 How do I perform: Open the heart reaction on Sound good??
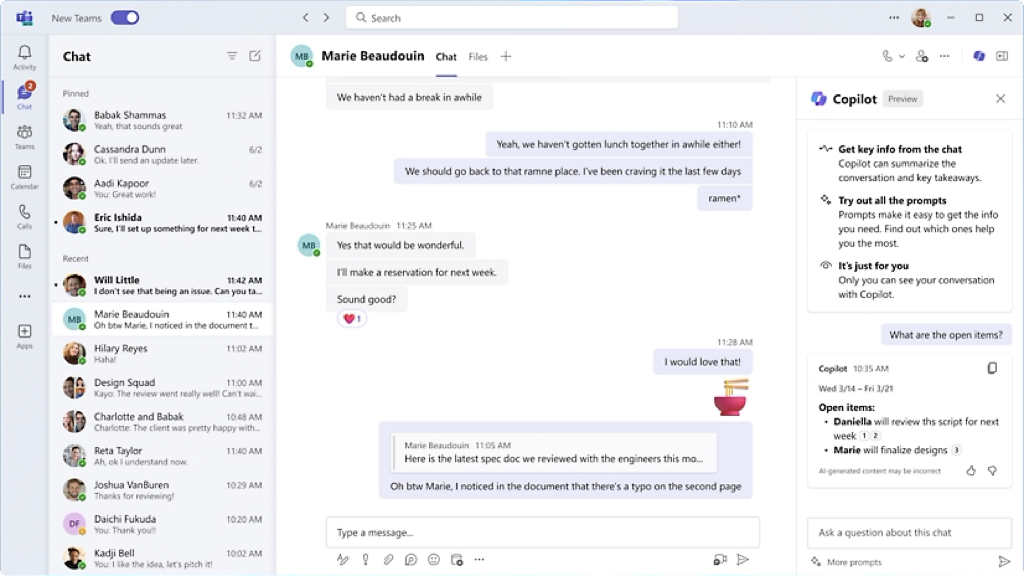(352, 319)
